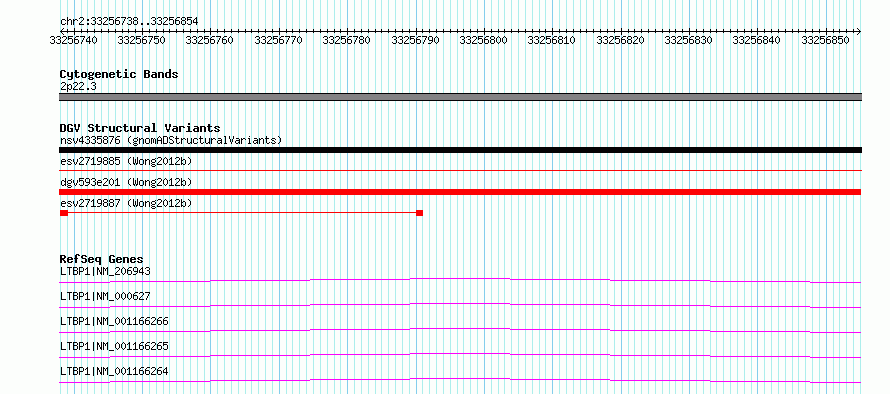Screen dimensions: 890x394
Task: Click the 33256780 ruler coordinate label
Action: [346, 40]
